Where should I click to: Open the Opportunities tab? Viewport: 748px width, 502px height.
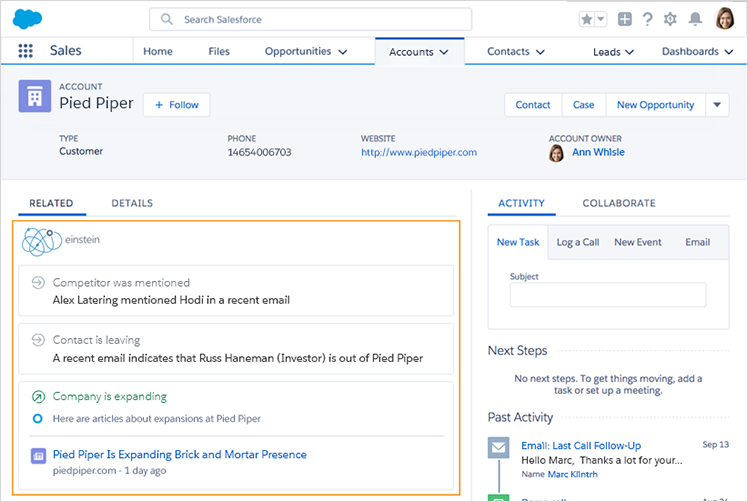(x=298, y=51)
